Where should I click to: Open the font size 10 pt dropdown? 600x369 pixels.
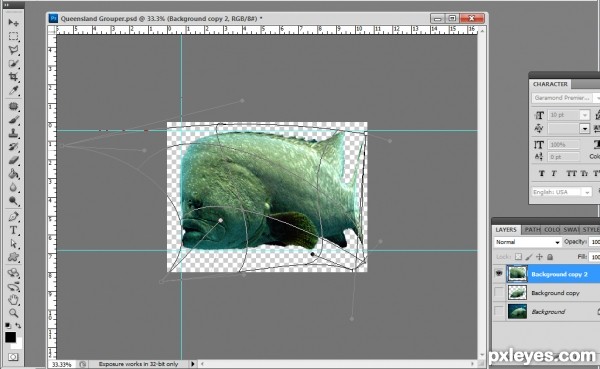click(584, 115)
